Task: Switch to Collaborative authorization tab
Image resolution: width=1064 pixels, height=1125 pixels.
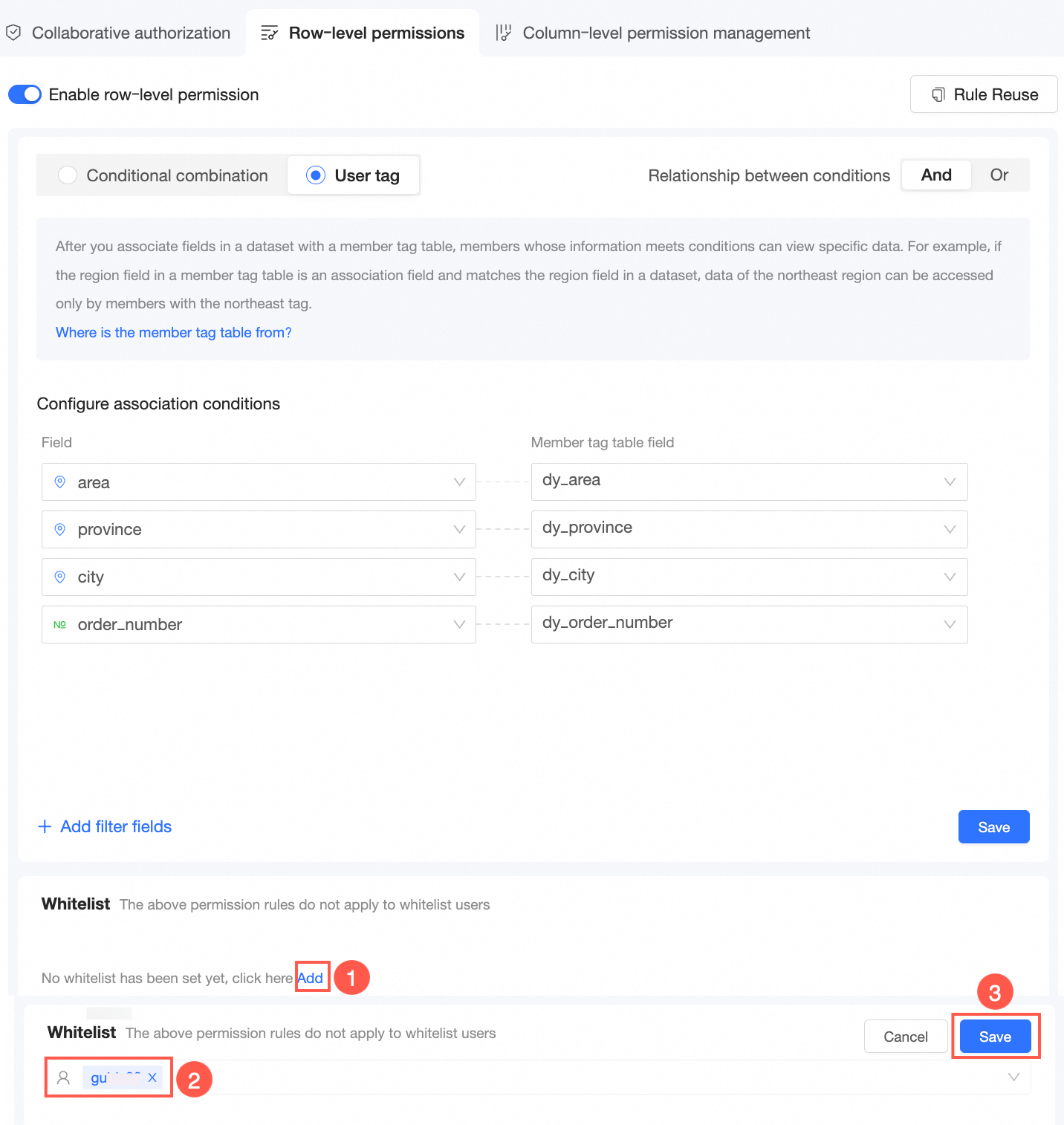Action: [131, 33]
